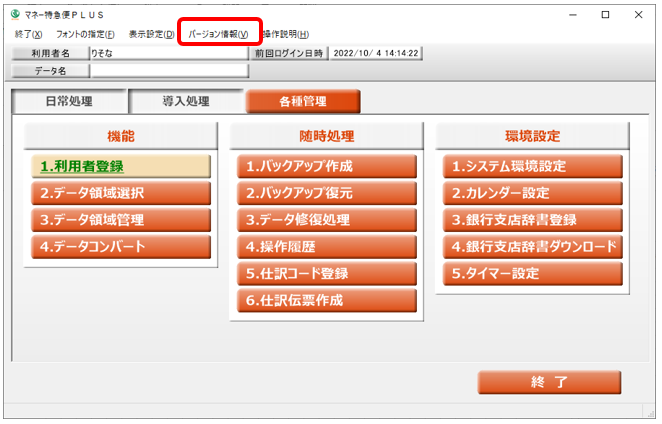The width and height of the screenshot is (662, 424).
Task: Minimize the マネー特急便PLUS window
Action: pyautogui.click(x=573, y=15)
